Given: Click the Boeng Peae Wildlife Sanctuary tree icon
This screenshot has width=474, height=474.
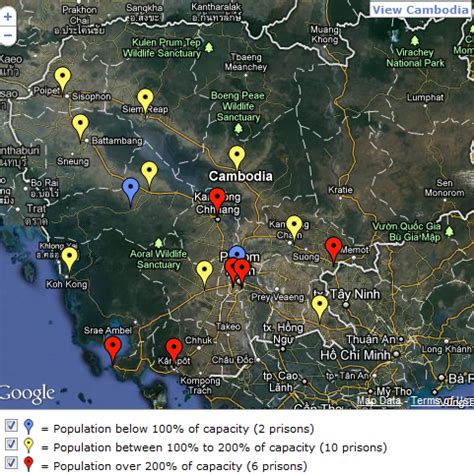Looking at the screenshot, I should (238, 128).
